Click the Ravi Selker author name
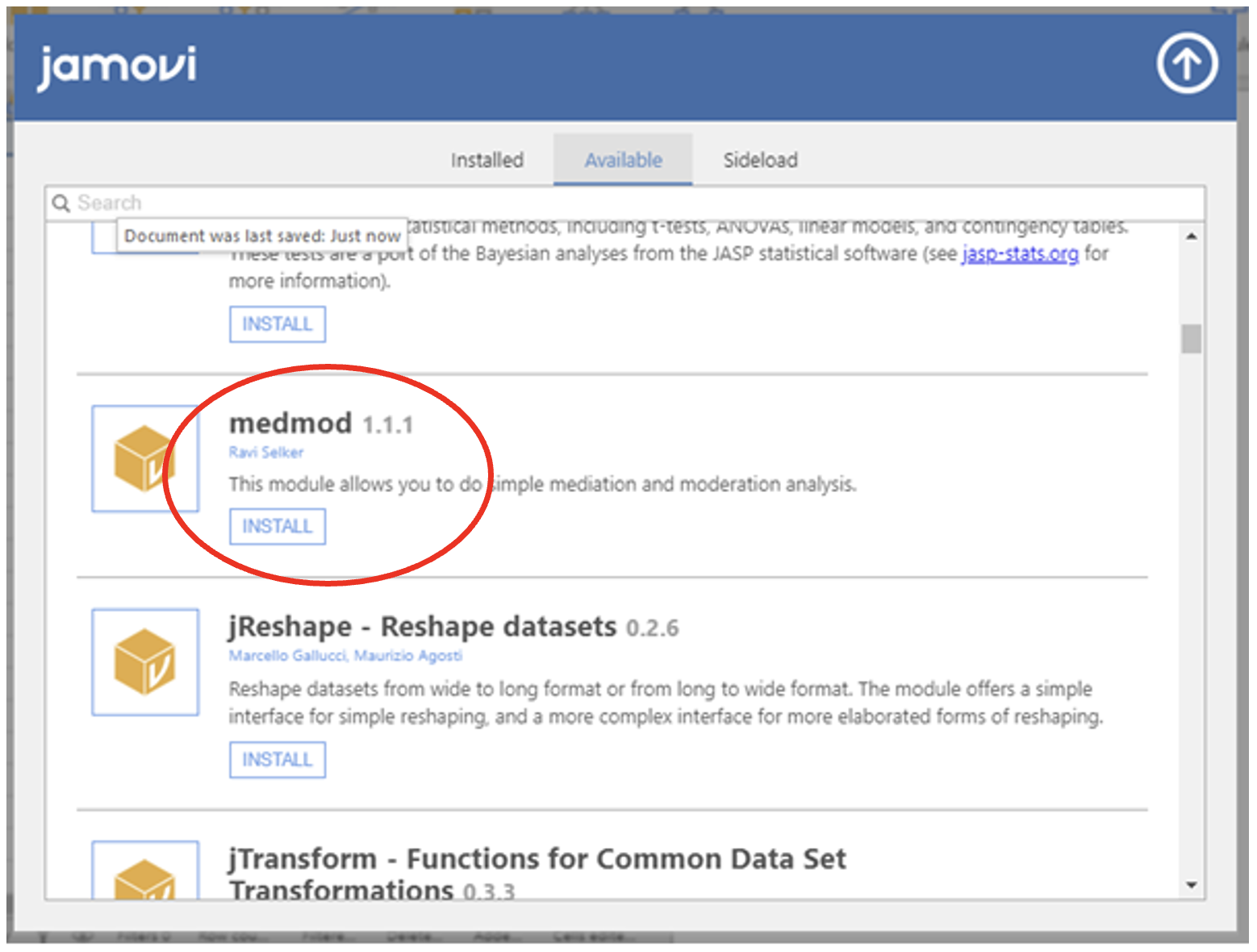Viewport: 1257px width, 952px height. 265,453
